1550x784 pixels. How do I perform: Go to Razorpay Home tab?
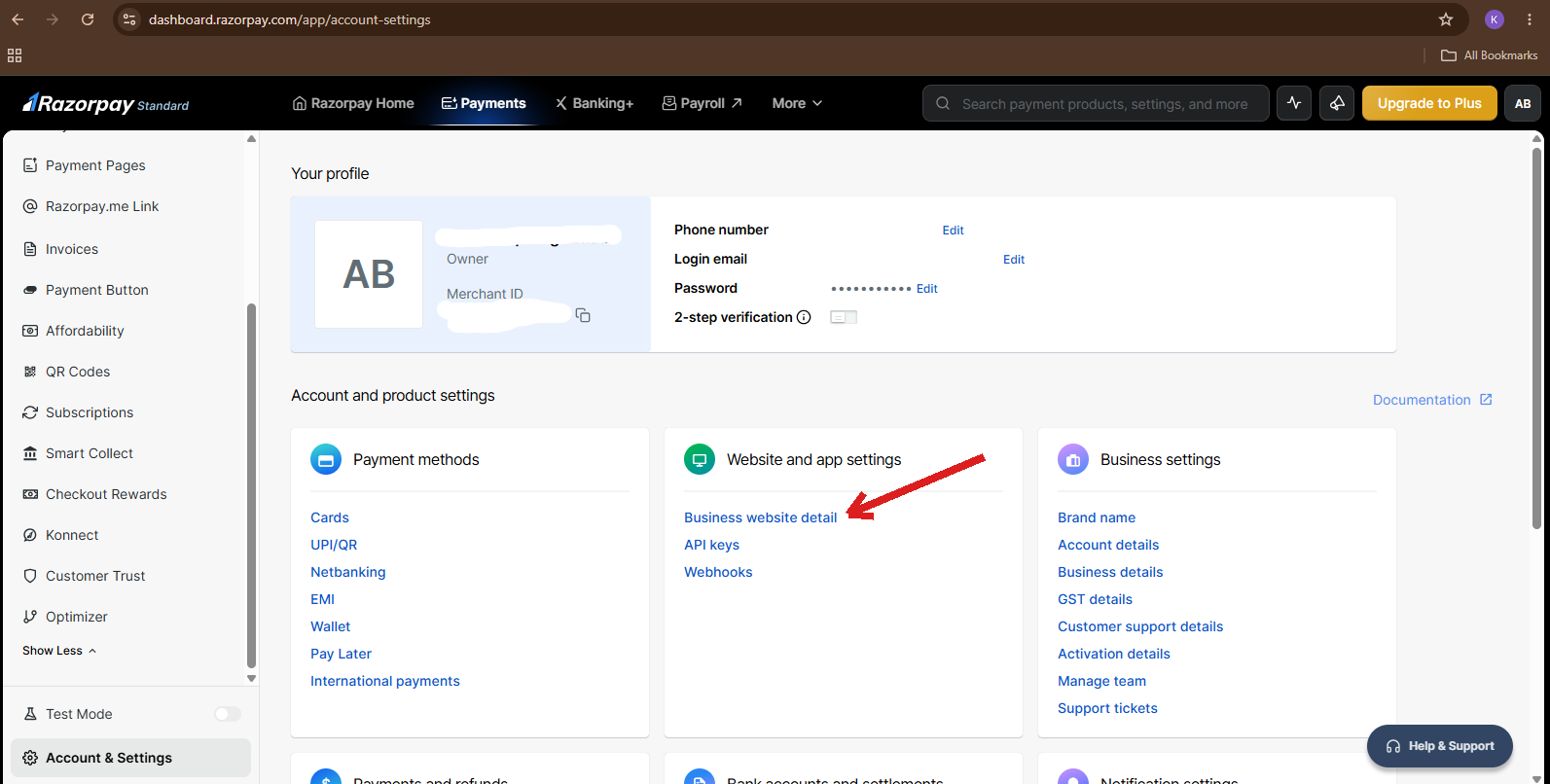(x=353, y=103)
